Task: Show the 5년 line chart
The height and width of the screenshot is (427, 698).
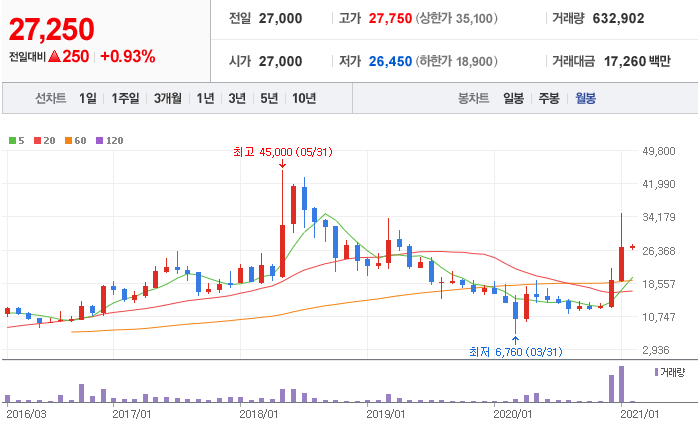Action: click(269, 98)
